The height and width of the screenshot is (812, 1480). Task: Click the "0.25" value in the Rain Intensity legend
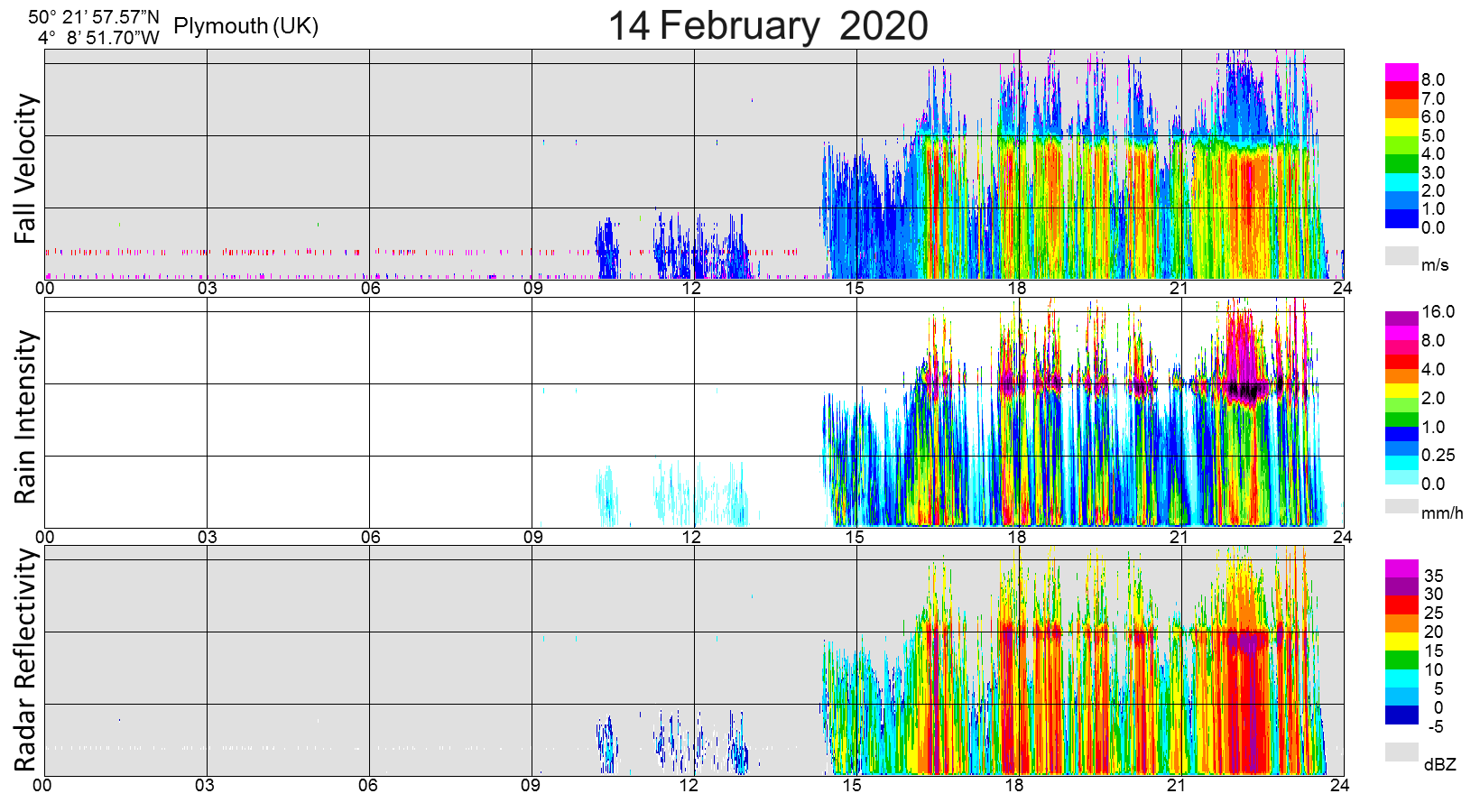[x=1438, y=456]
